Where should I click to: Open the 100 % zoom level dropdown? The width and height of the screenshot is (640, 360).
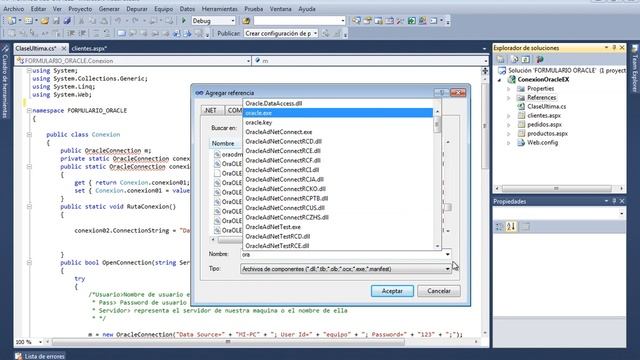[40, 342]
